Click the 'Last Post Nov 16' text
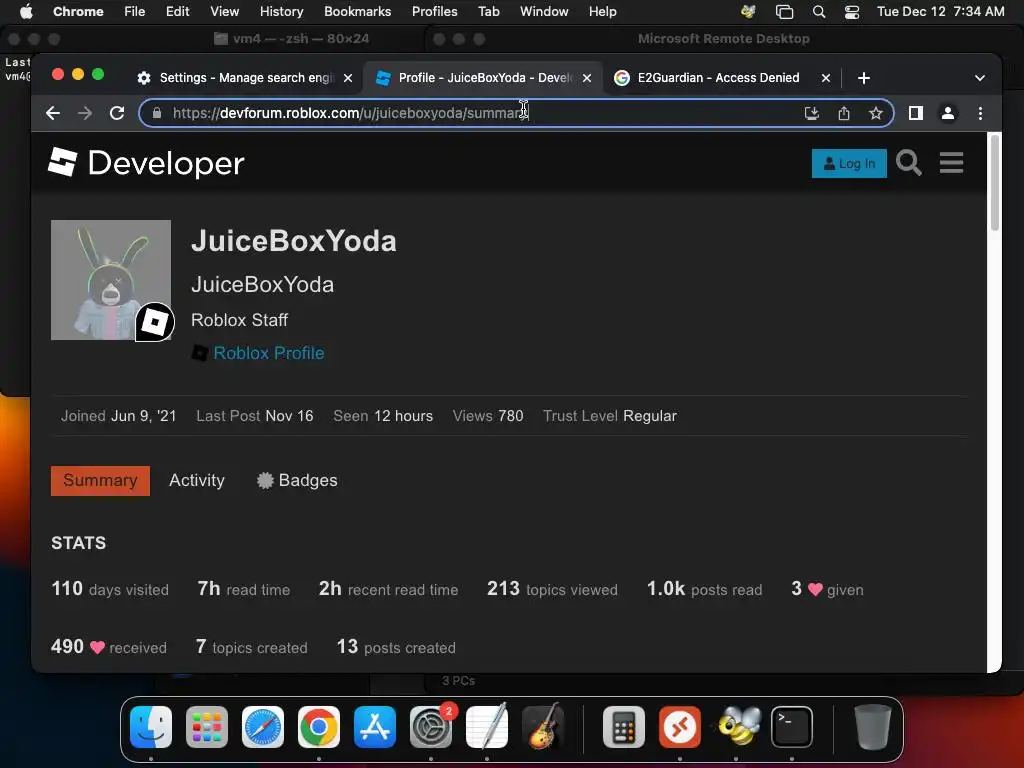The width and height of the screenshot is (1024, 768). click(x=255, y=416)
